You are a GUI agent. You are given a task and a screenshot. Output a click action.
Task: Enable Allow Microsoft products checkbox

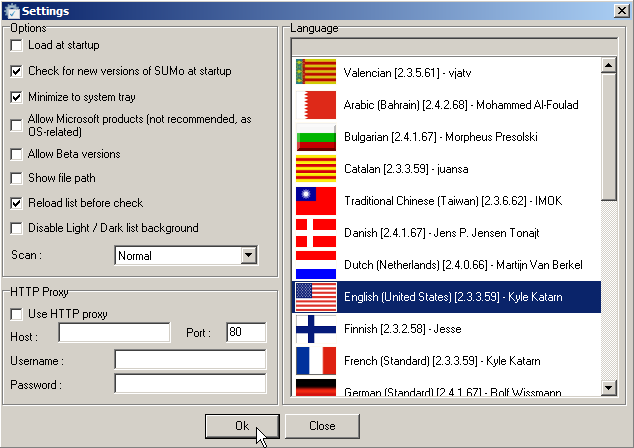click(17, 125)
